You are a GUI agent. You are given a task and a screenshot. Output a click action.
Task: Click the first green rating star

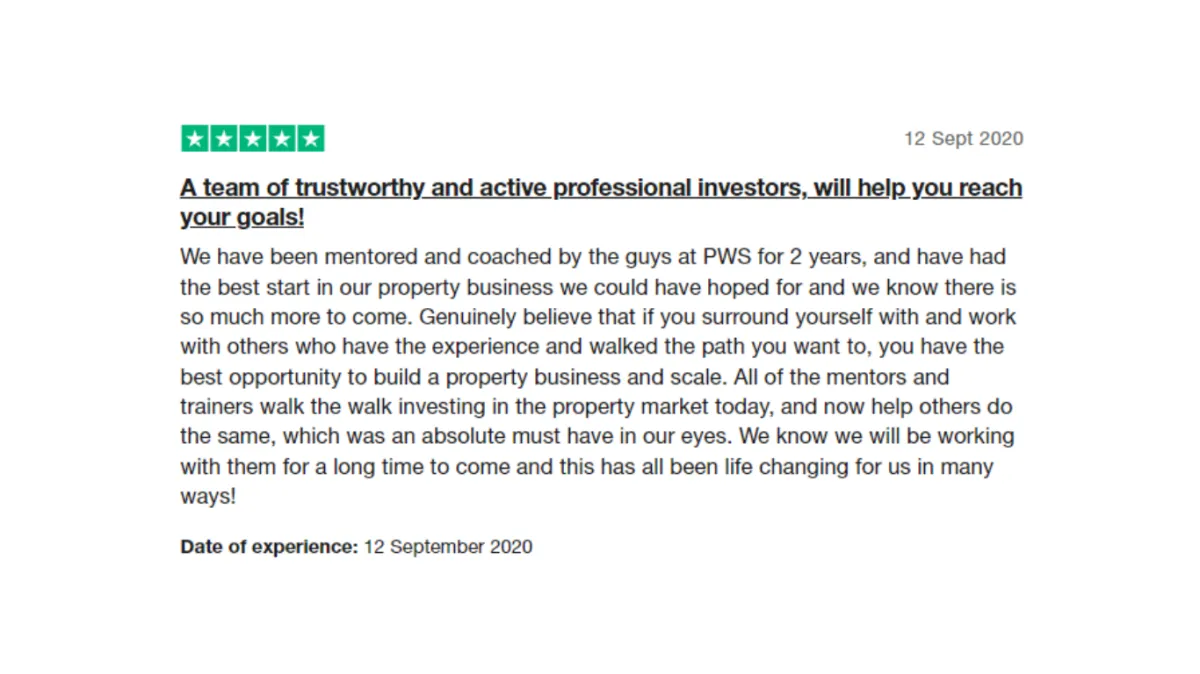coord(195,139)
